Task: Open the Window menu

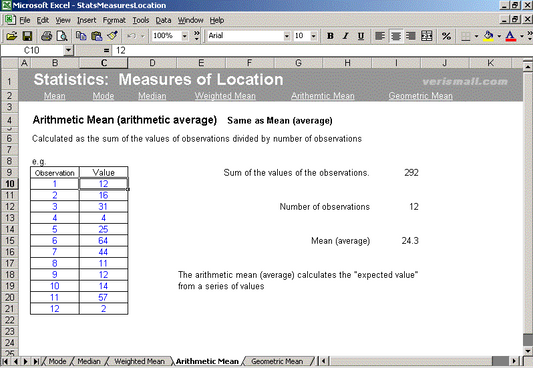Action: tap(190, 20)
